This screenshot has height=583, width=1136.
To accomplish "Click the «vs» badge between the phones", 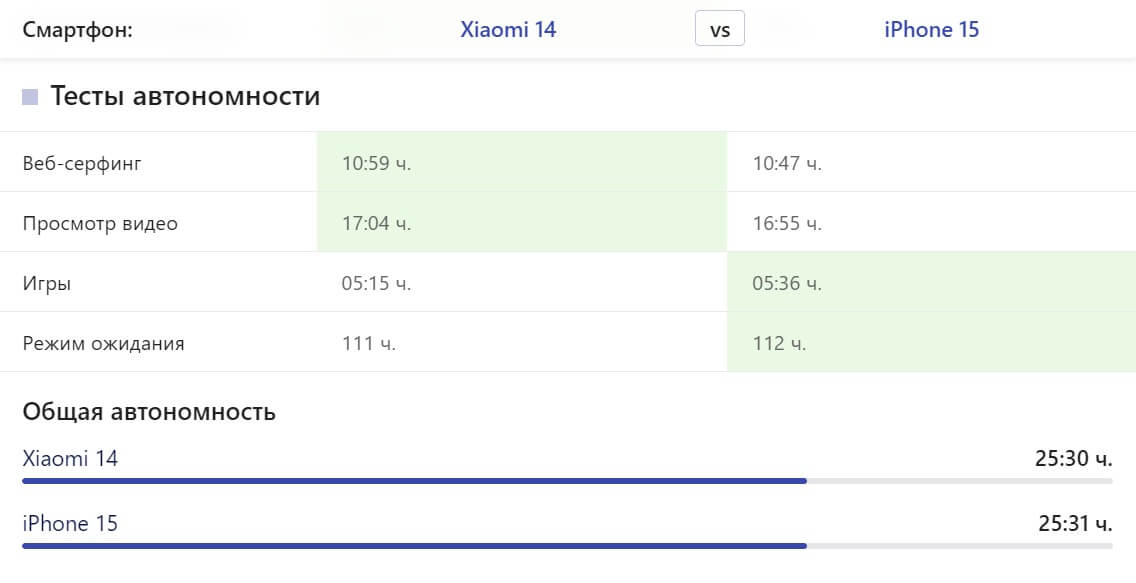I will pos(719,29).
